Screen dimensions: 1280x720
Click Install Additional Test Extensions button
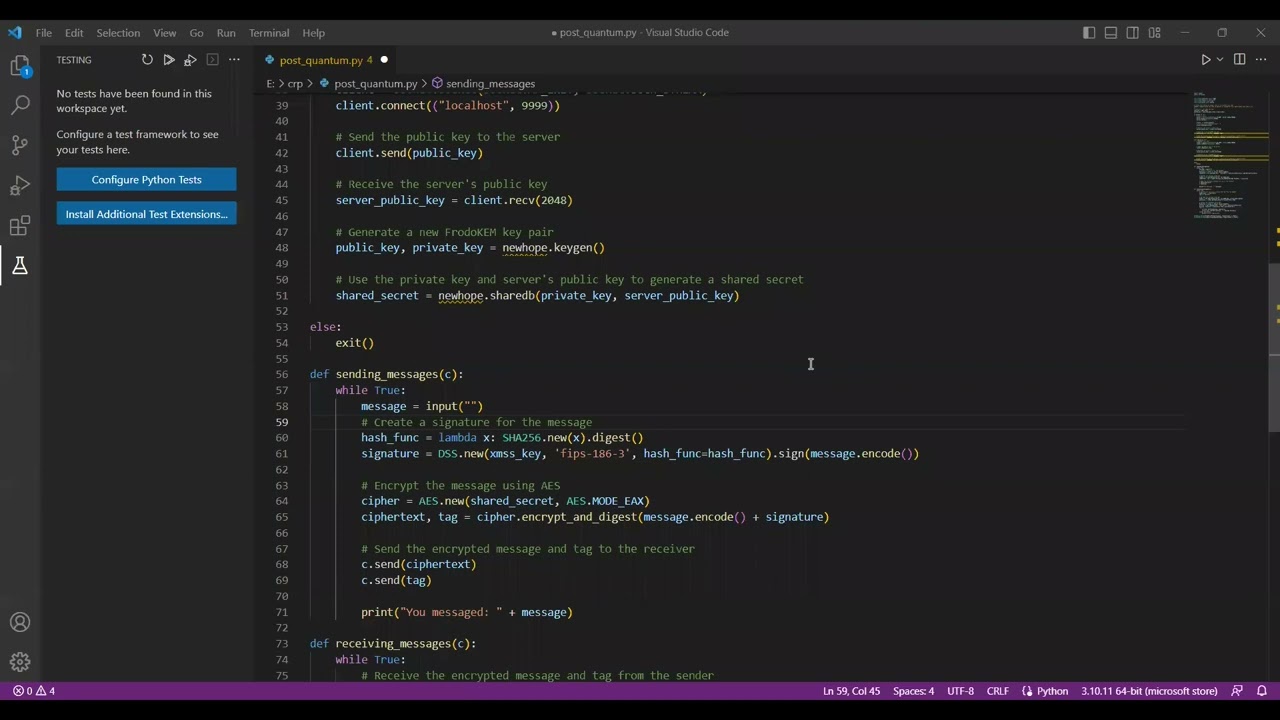[146, 214]
